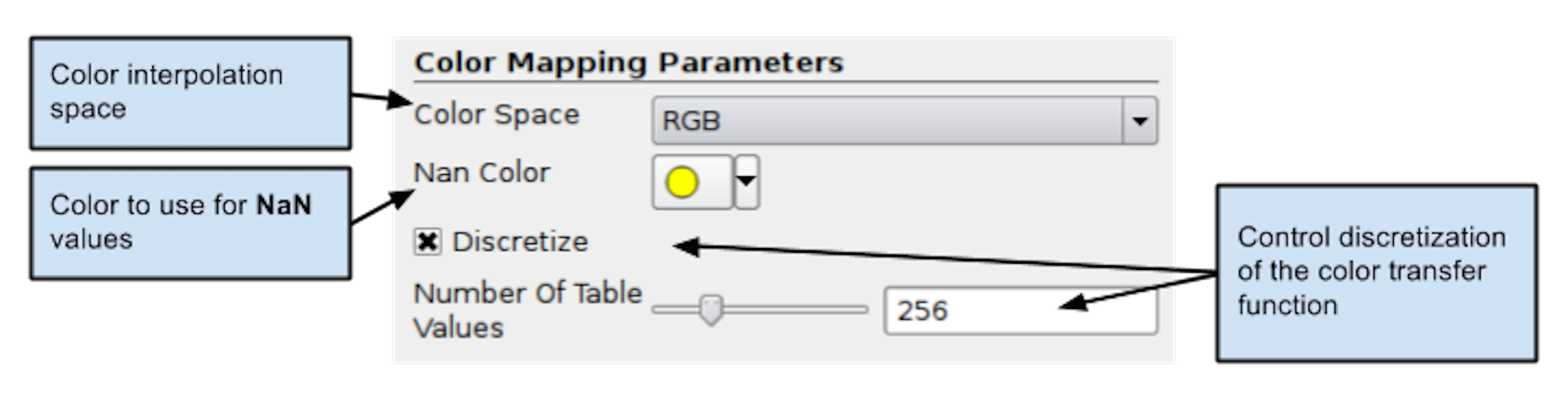Click the right end of the table values slider track
Viewport: 1568px width, 401px height.
861,310
